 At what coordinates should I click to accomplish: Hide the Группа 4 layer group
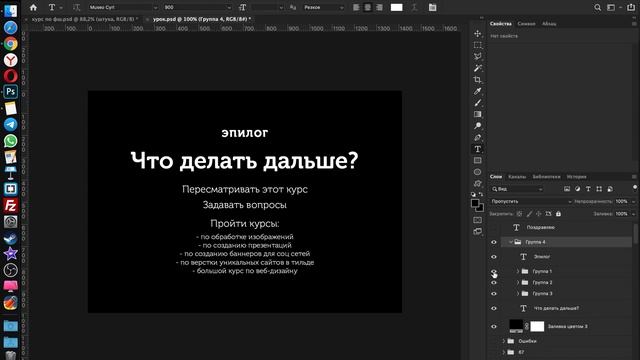click(494, 242)
